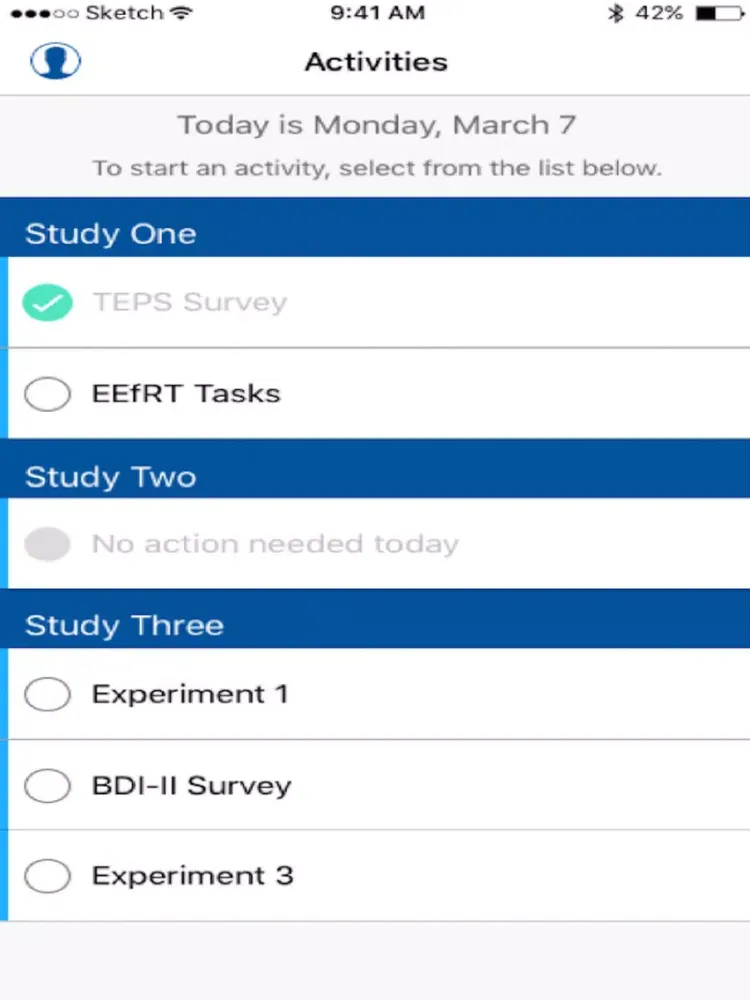
Task: Tap the cellular signal dots
Action: point(45,13)
